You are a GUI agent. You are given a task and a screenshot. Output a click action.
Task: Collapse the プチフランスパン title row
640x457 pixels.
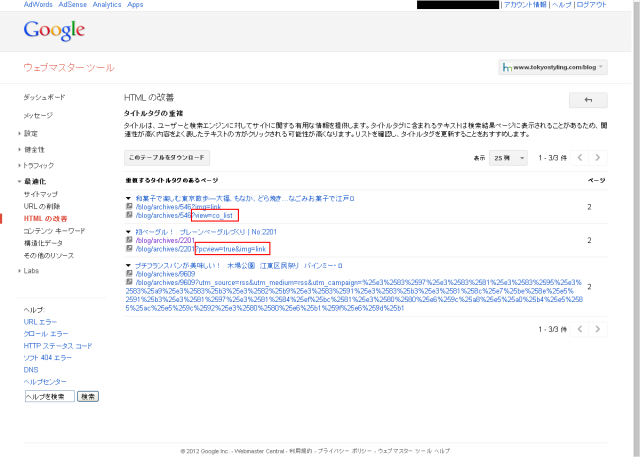click(x=128, y=266)
